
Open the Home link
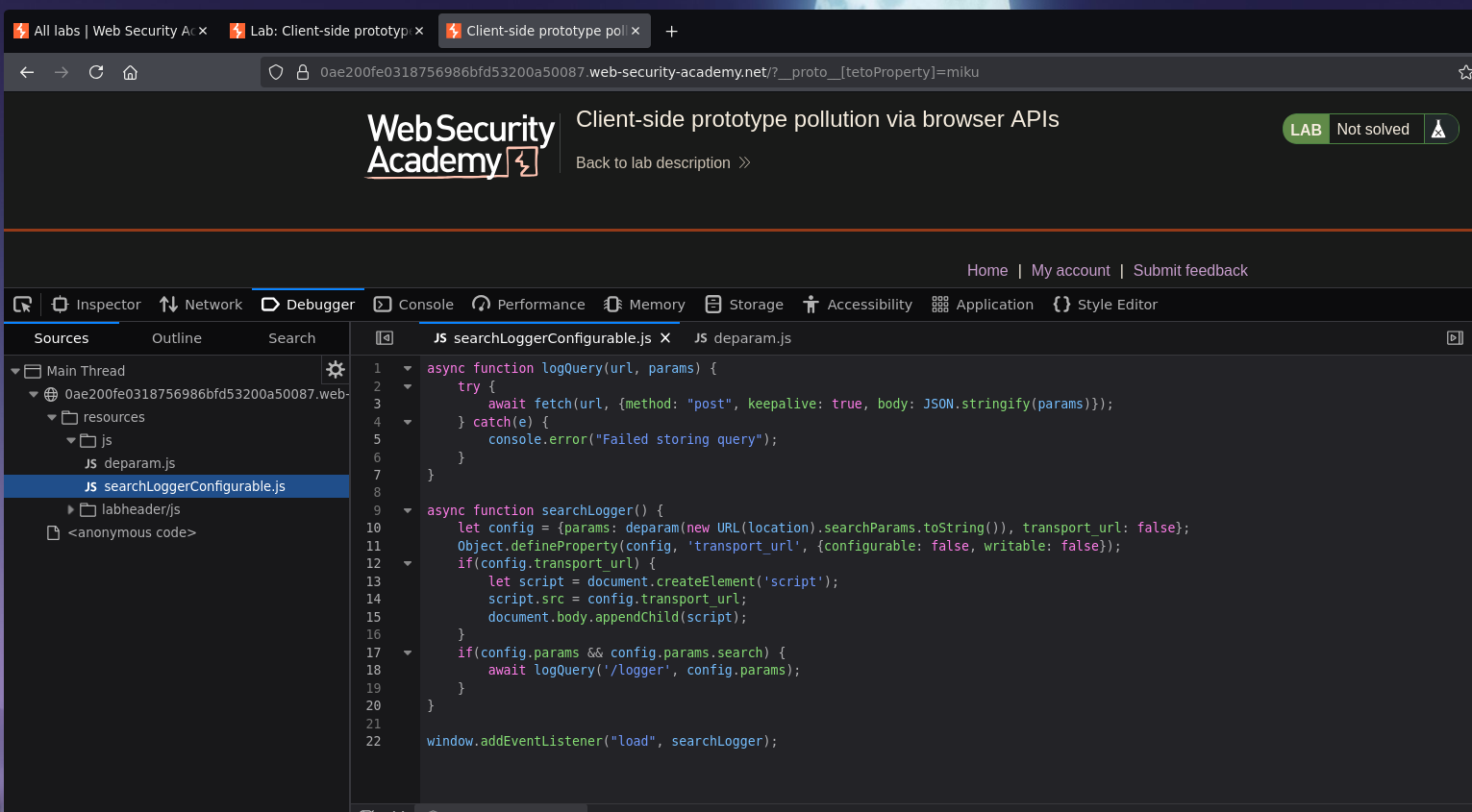coord(987,270)
